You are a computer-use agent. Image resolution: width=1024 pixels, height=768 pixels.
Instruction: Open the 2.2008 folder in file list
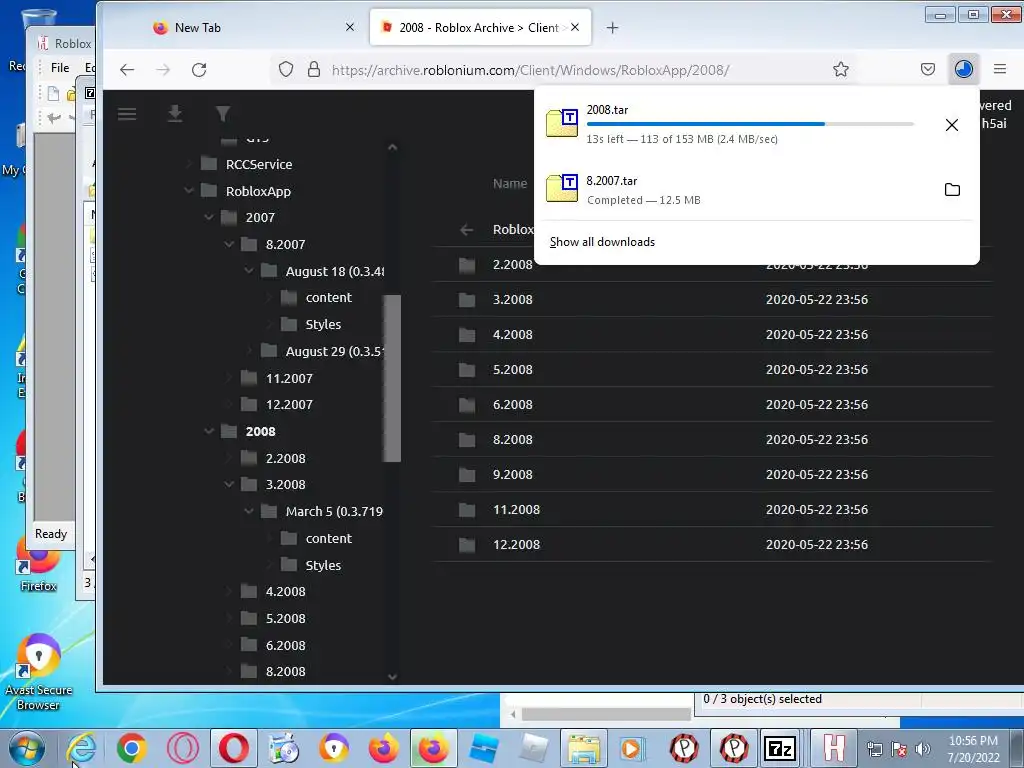coord(513,264)
